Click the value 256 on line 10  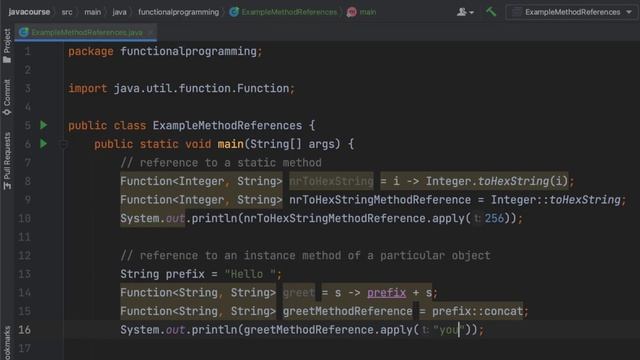[x=494, y=218]
